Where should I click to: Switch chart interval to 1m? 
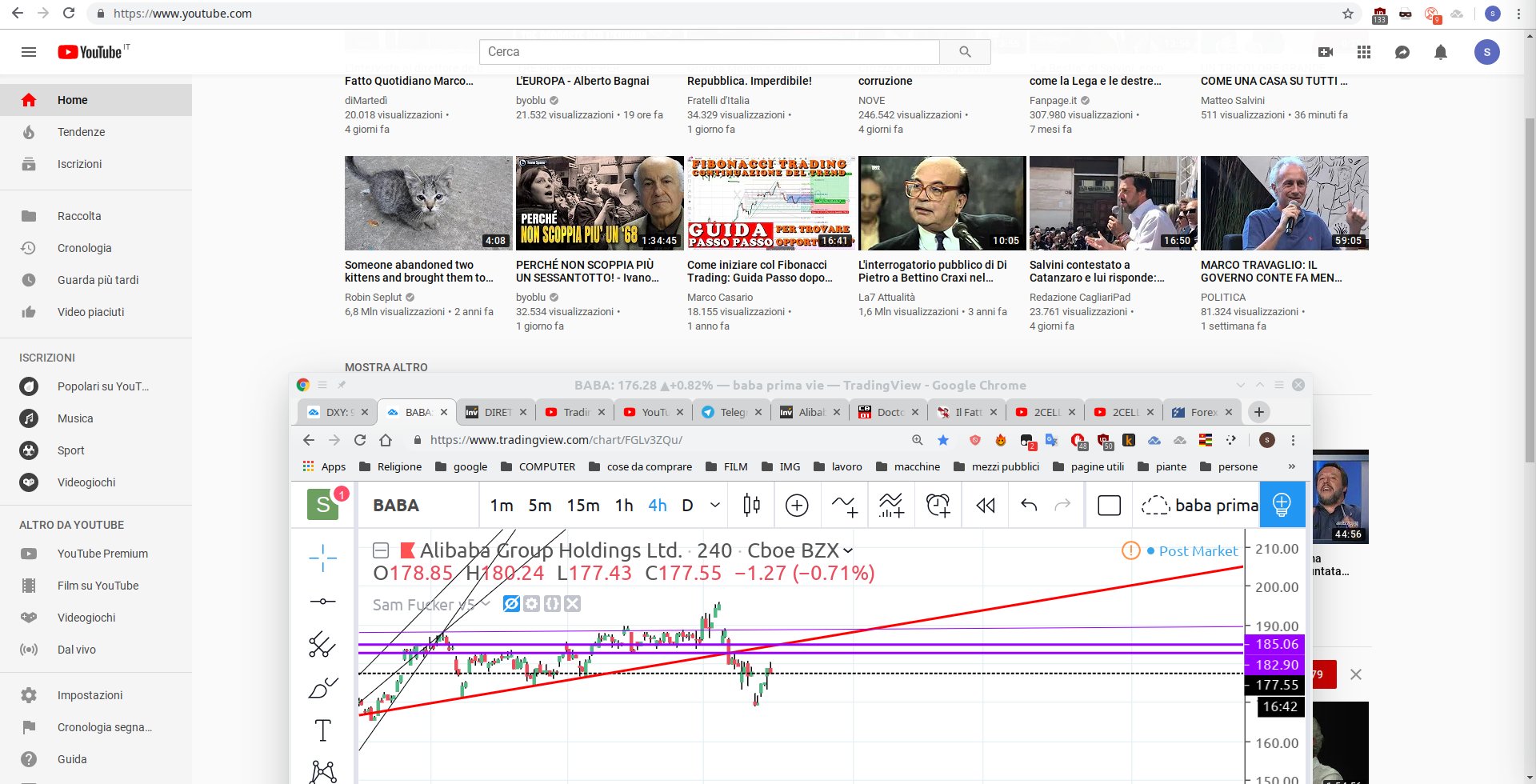(x=502, y=505)
